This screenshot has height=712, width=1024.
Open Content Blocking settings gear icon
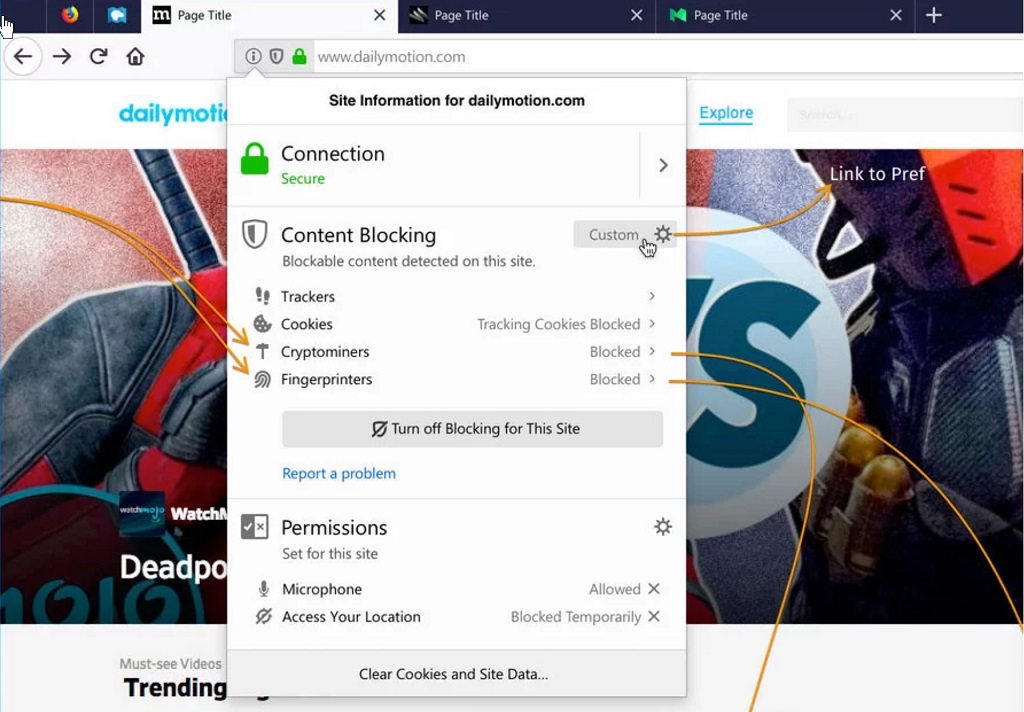tap(663, 234)
